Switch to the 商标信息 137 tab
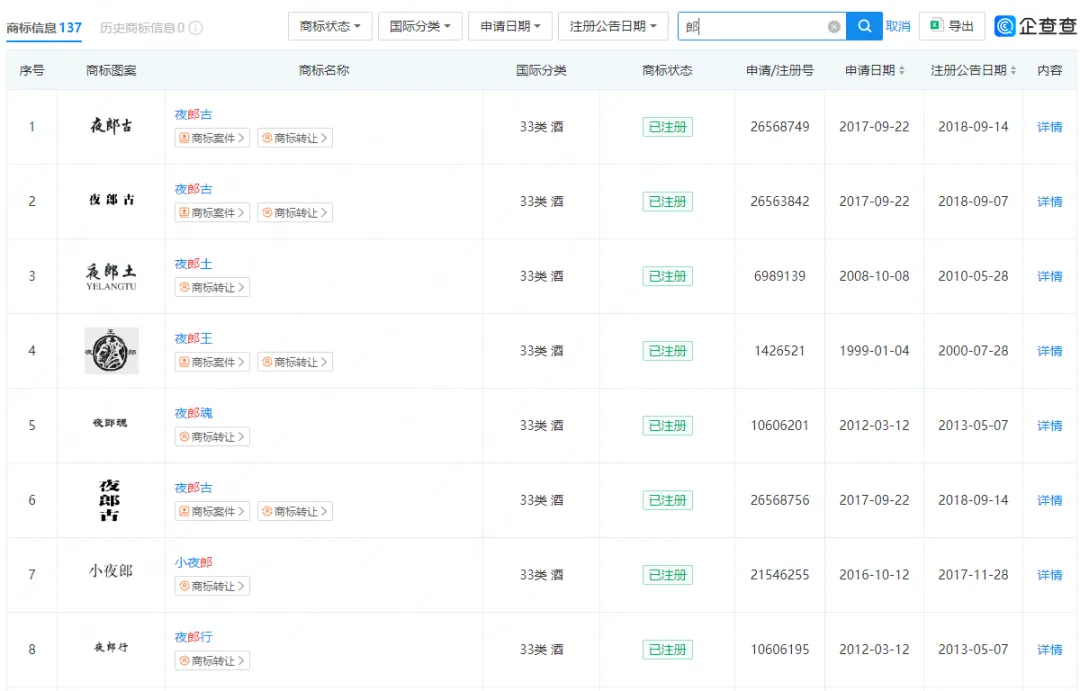Screen dimensions: 1080x691 [44, 28]
